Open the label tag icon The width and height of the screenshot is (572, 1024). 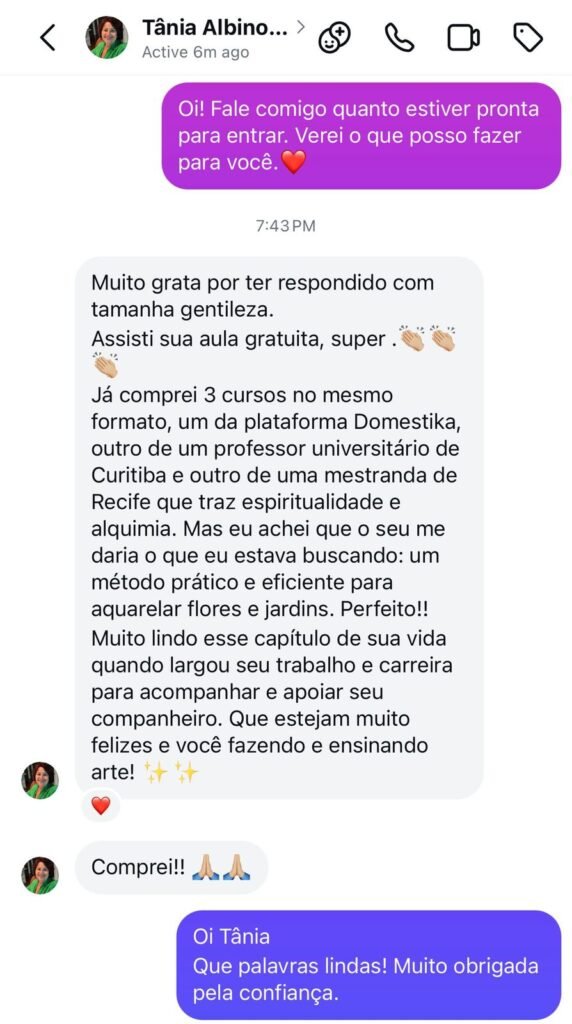528,38
